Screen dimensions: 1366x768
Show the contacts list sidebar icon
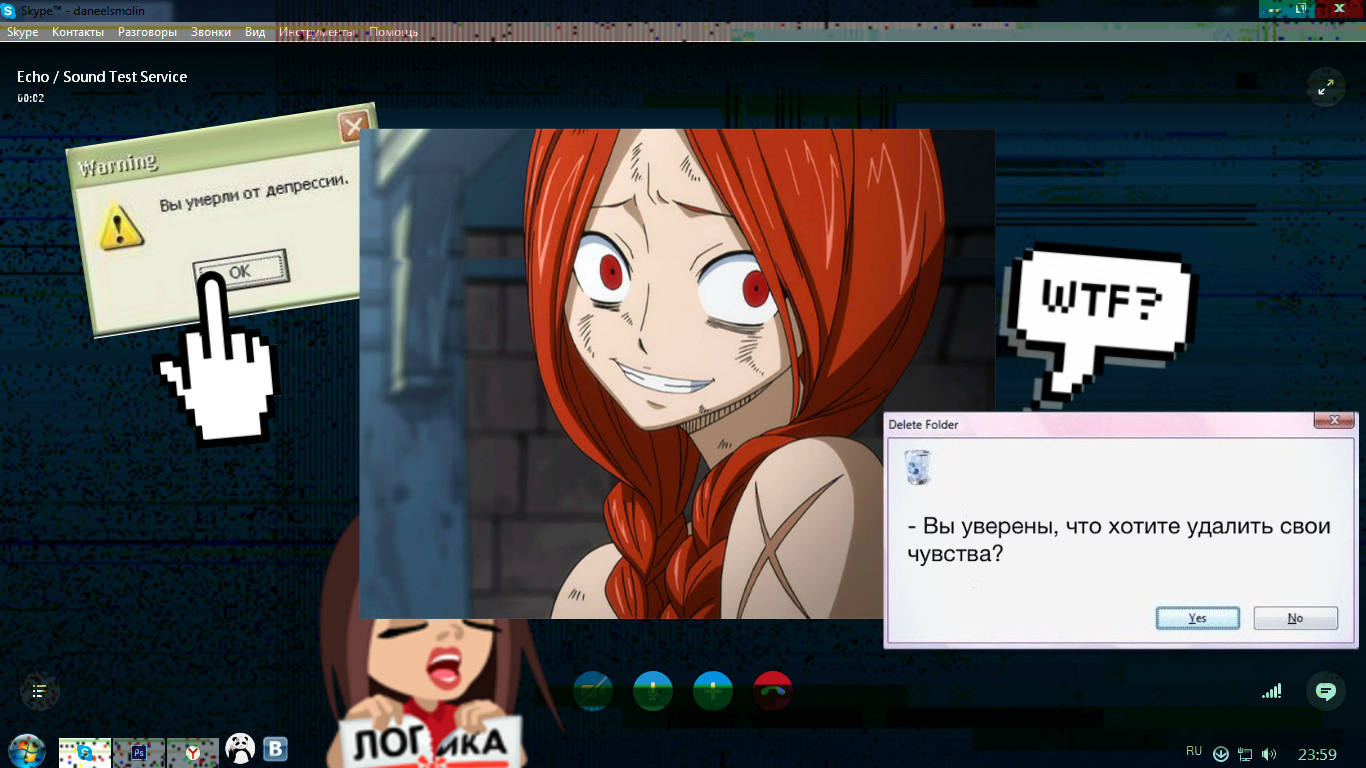point(40,691)
